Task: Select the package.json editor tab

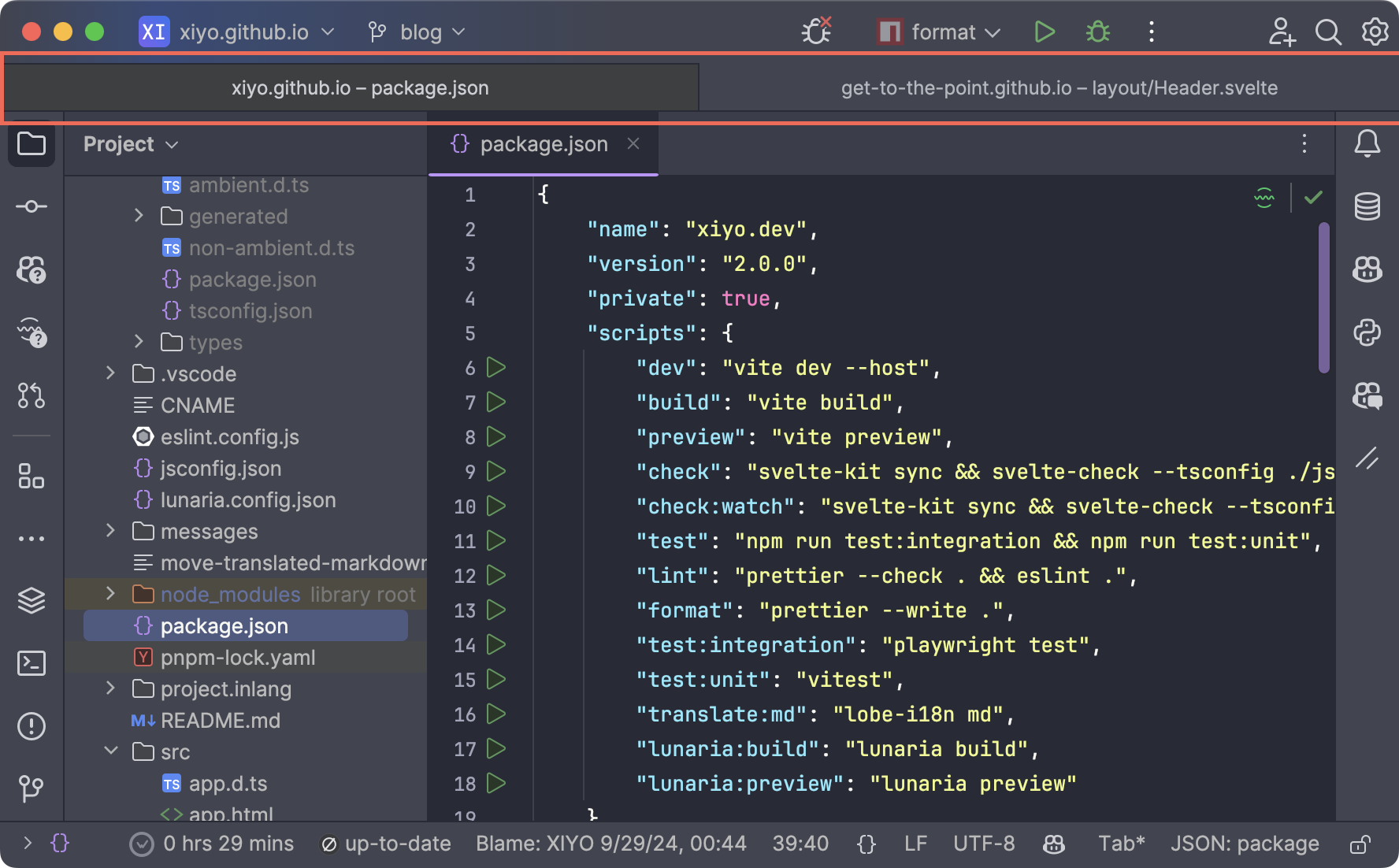Action: click(542, 143)
